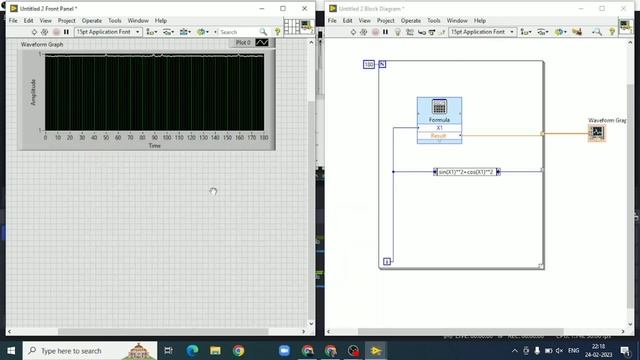The width and height of the screenshot is (640, 360).
Task: Open Tools menu in Block Diagram
Action: tap(433, 20)
